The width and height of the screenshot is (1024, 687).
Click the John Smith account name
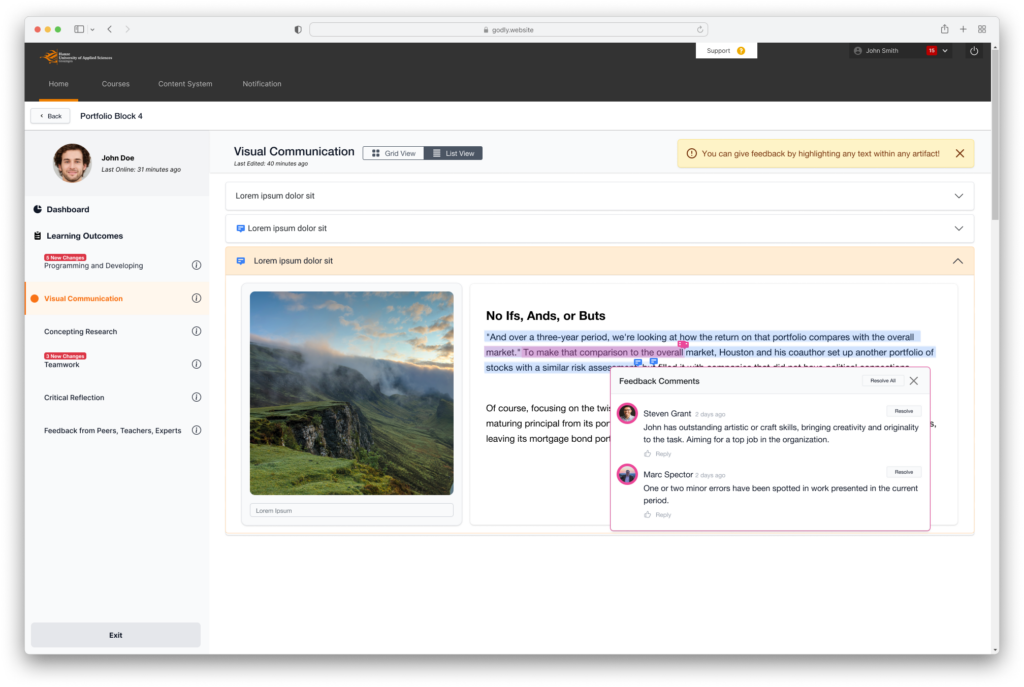tap(882, 51)
